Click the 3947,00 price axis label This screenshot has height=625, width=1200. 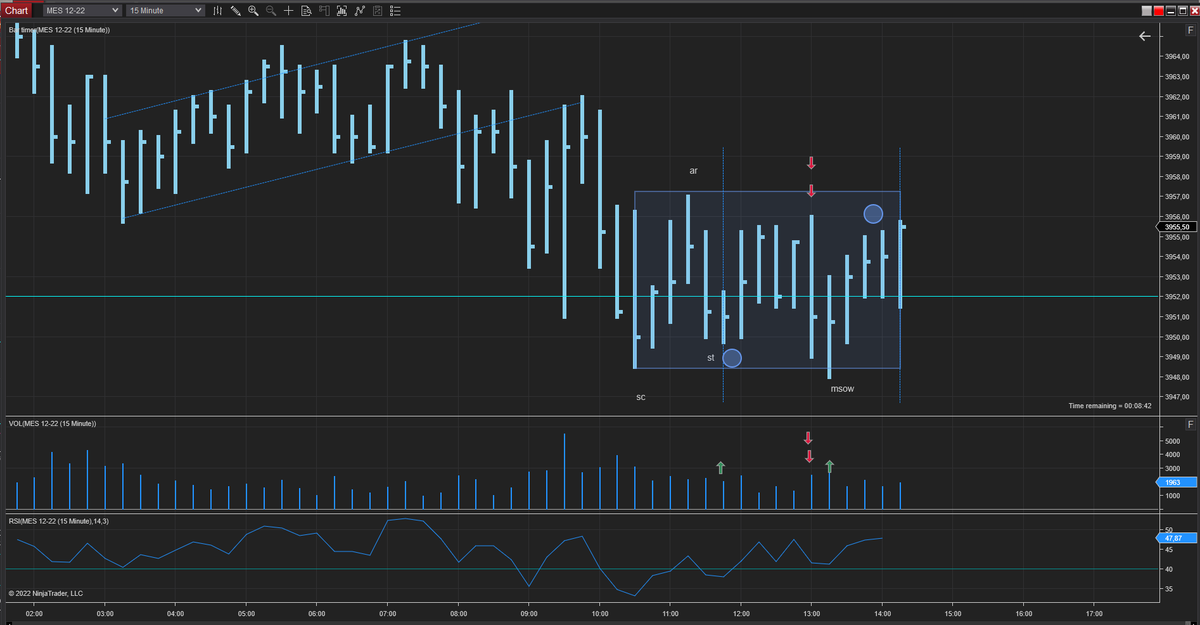click(1177, 397)
